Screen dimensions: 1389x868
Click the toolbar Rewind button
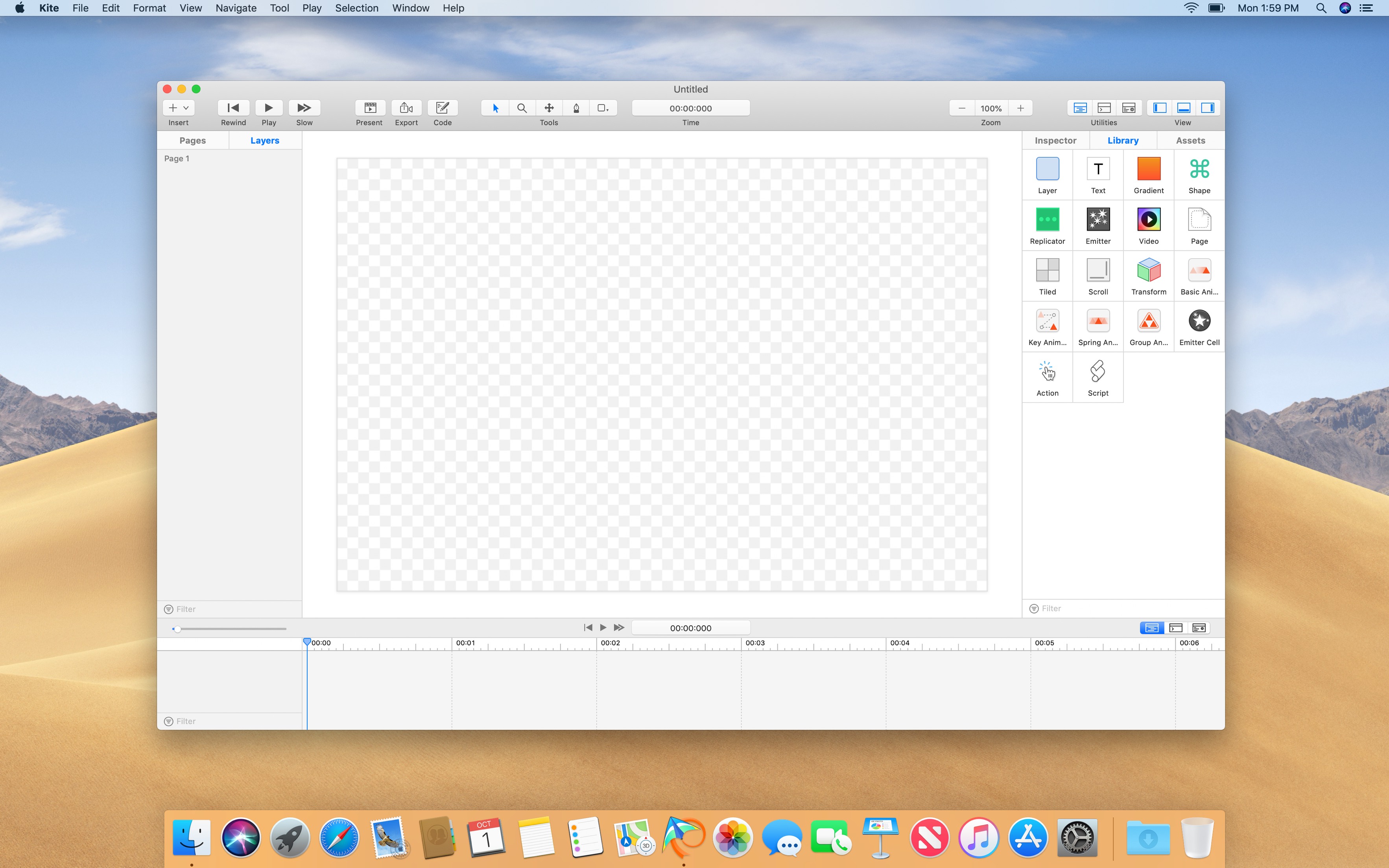(x=233, y=108)
